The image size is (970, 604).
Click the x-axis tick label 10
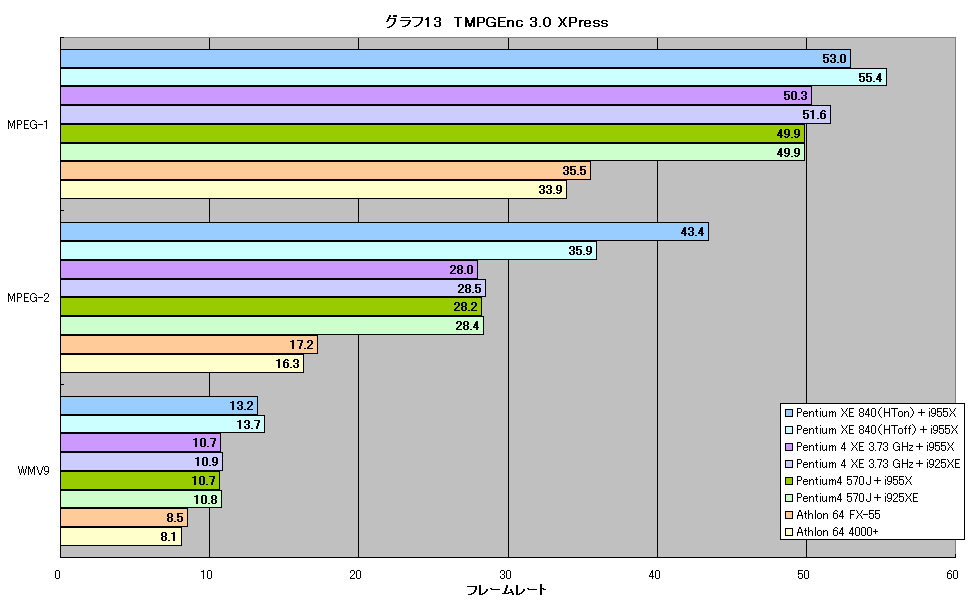[206, 575]
